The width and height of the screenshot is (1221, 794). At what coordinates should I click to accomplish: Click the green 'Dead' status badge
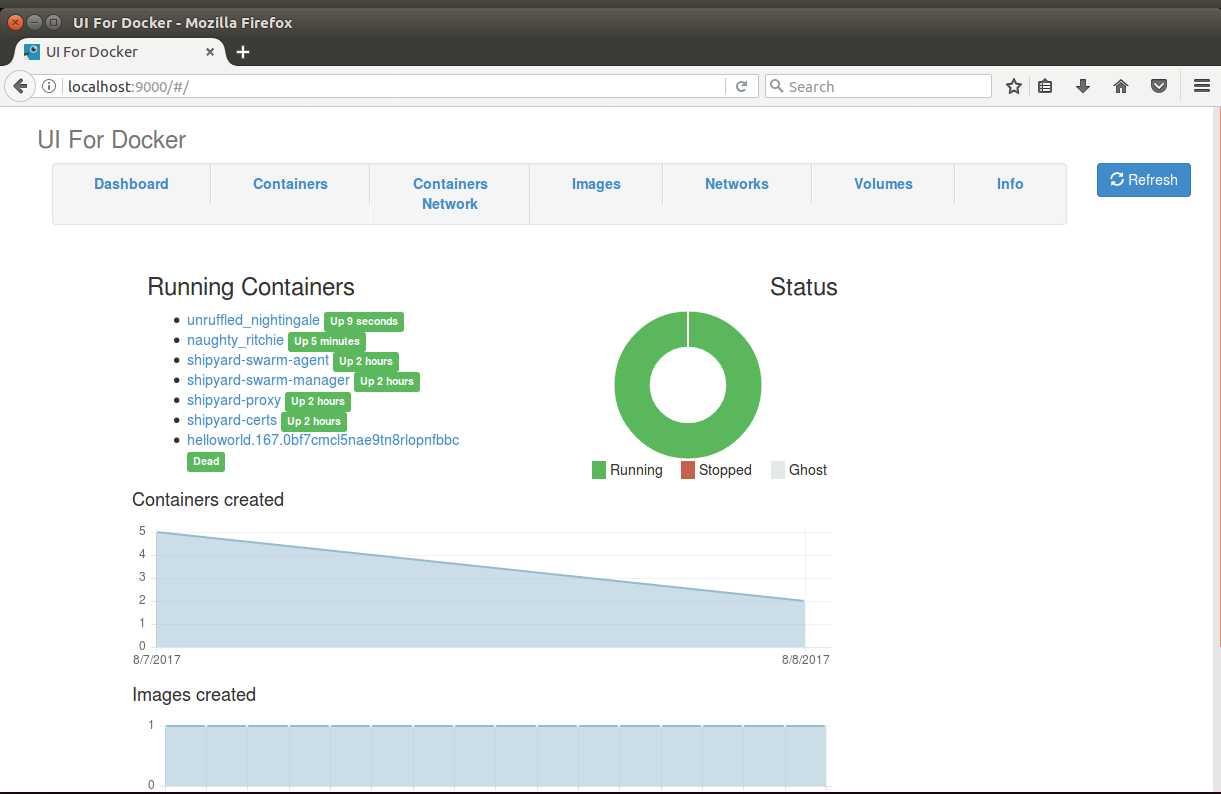click(x=206, y=461)
